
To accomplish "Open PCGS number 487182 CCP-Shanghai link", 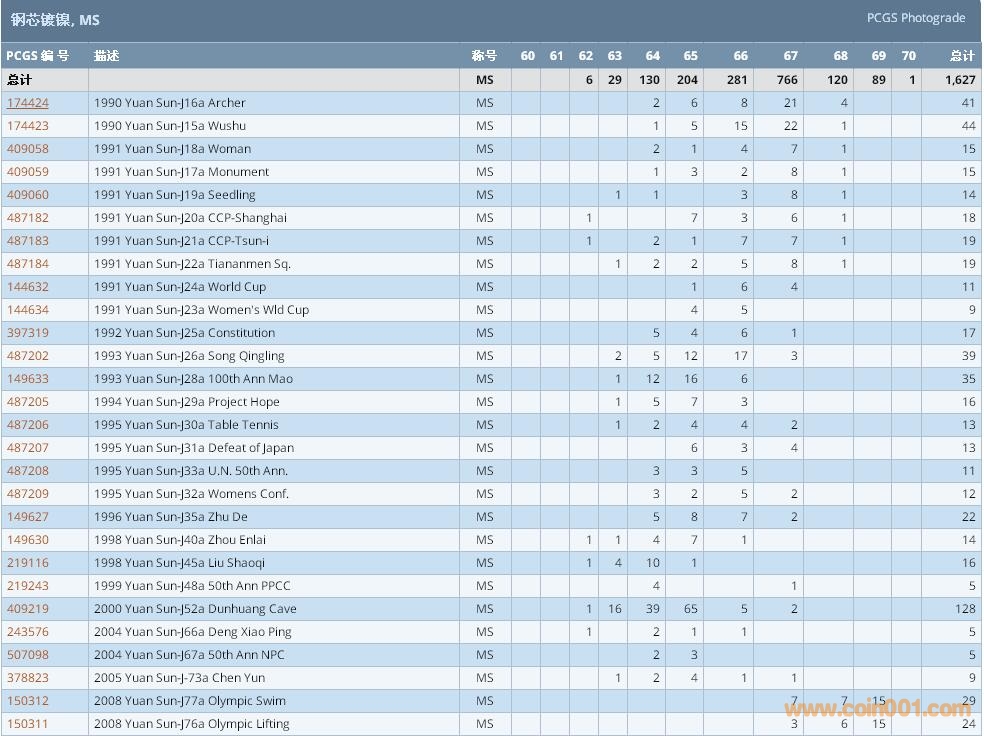I will pos(28,218).
